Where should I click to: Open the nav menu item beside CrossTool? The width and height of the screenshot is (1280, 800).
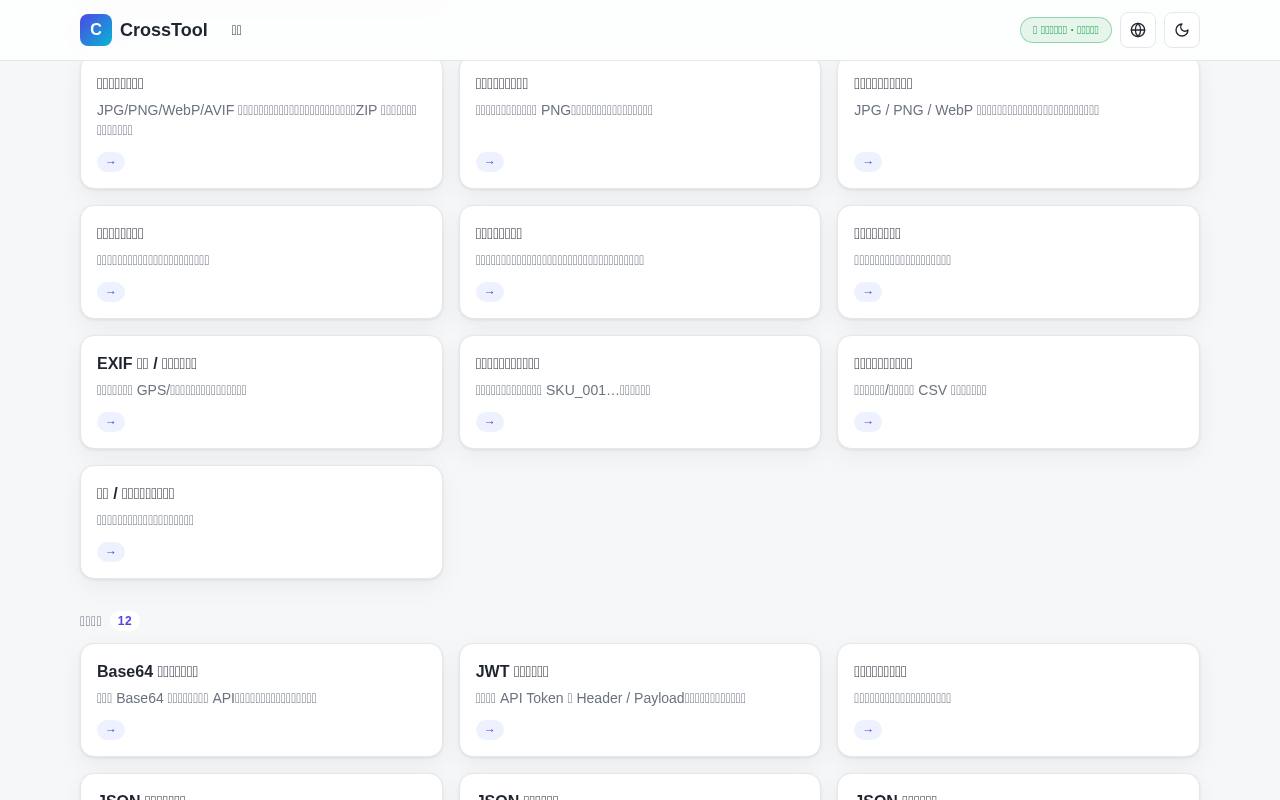pos(237,30)
